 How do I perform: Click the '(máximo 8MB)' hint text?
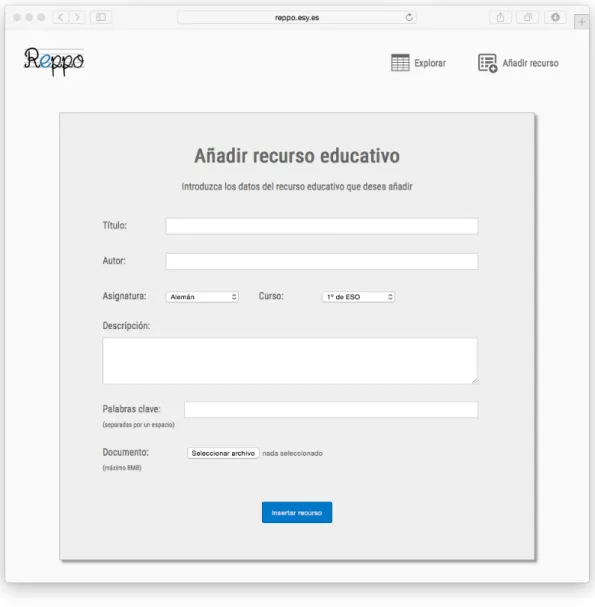pyautogui.click(x=122, y=468)
